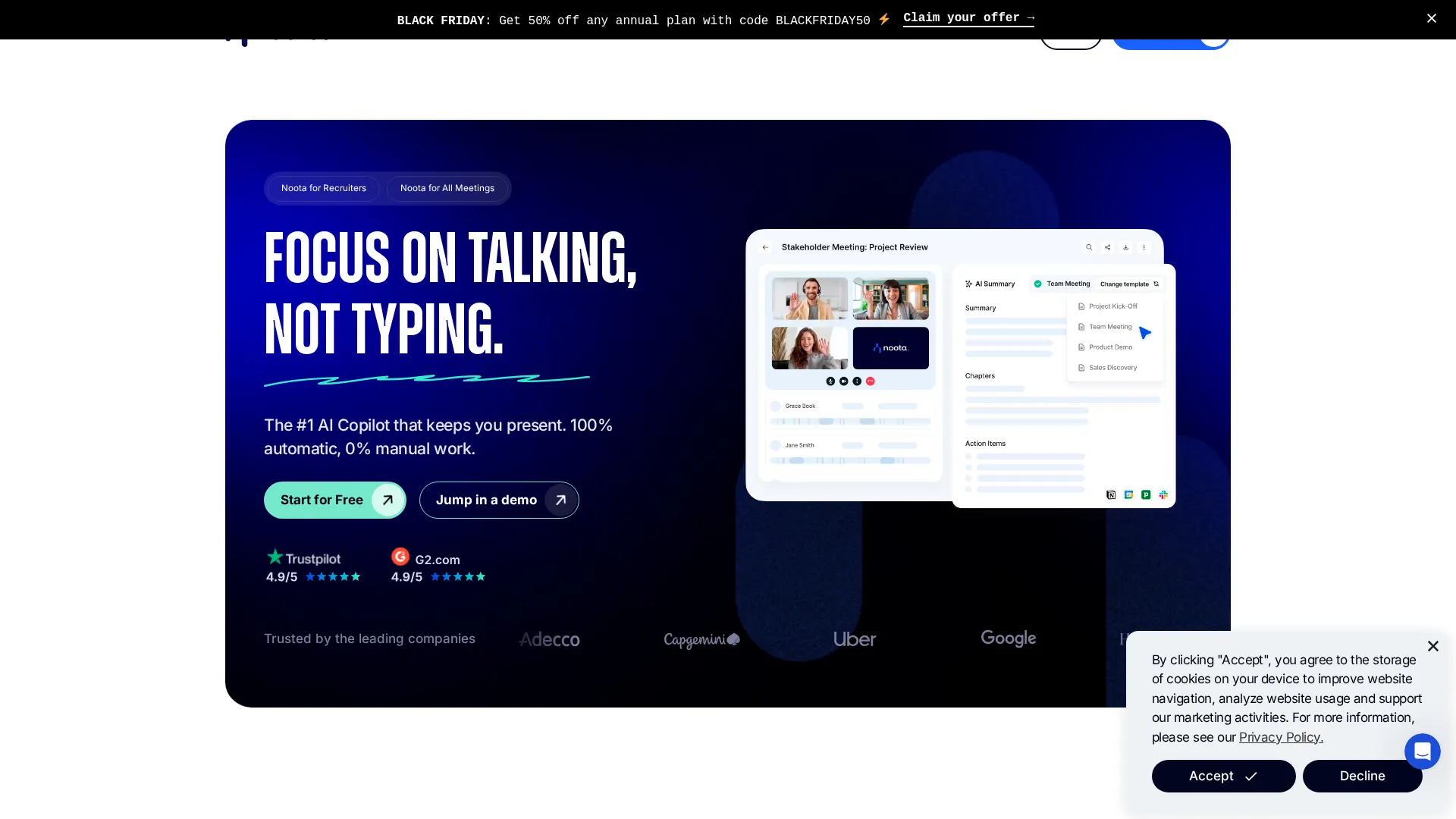Switch to the Noota for All Meetings tab
The width and height of the screenshot is (1456, 819).
[x=447, y=188]
